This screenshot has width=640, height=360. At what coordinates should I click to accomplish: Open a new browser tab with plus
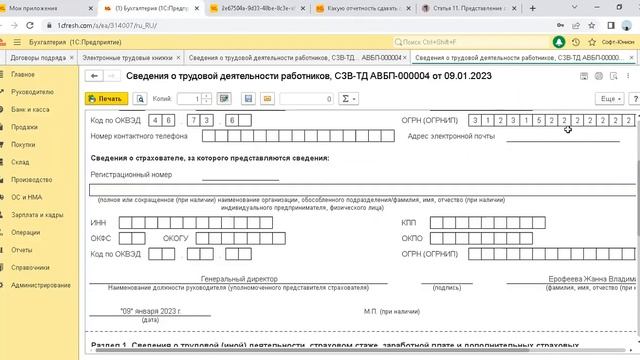point(532,8)
